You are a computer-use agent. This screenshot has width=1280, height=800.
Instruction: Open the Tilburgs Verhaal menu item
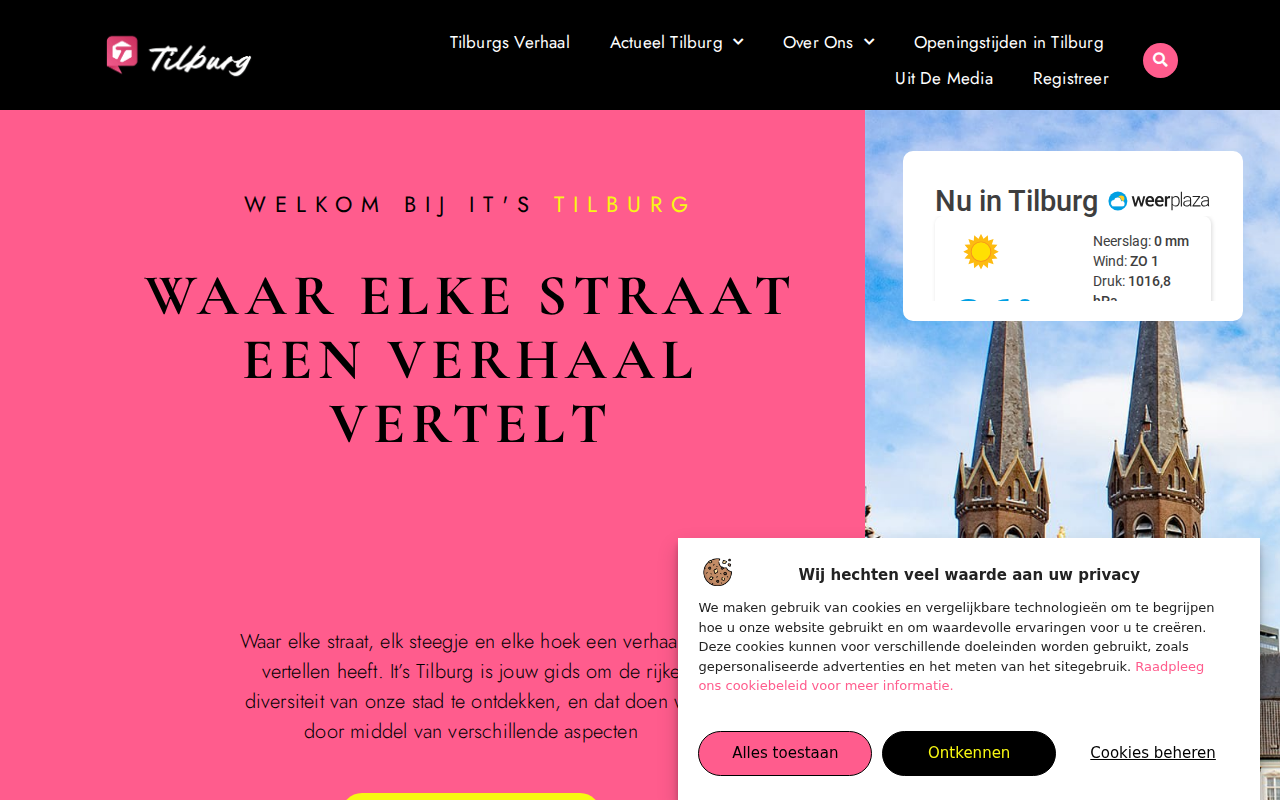click(510, 42)
